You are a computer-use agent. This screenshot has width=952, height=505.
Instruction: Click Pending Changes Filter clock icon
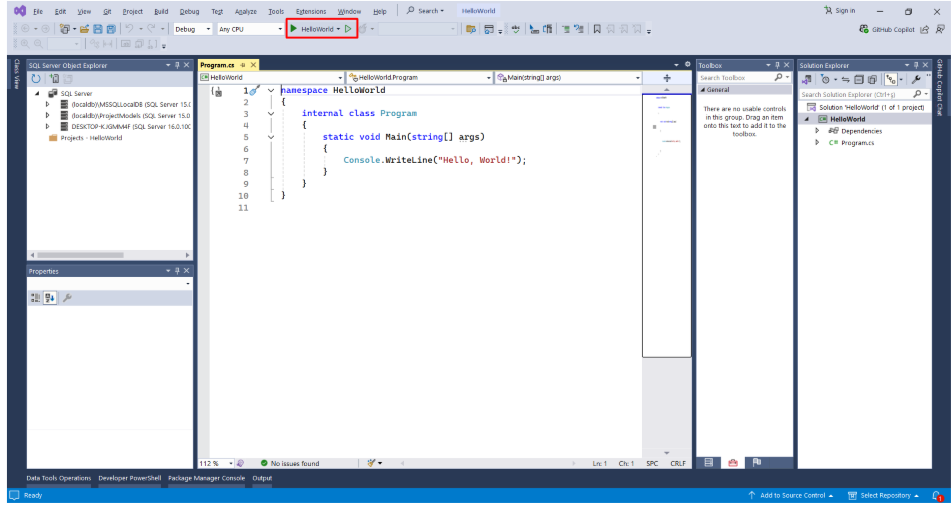824,80
